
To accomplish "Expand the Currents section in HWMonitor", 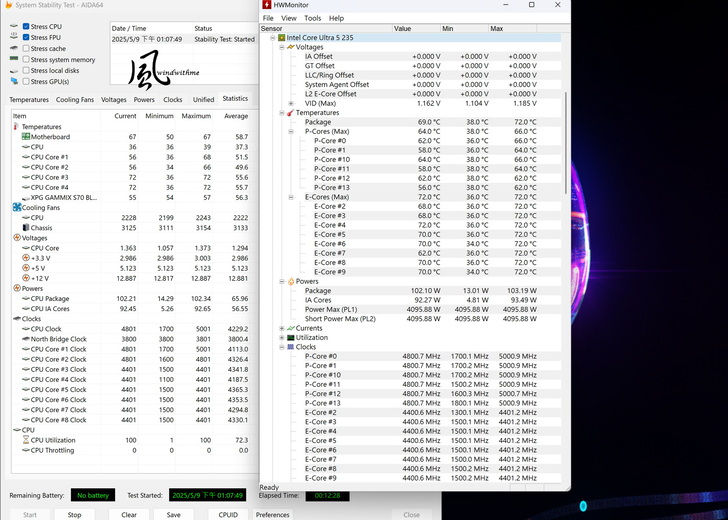I will pos(282,328).
